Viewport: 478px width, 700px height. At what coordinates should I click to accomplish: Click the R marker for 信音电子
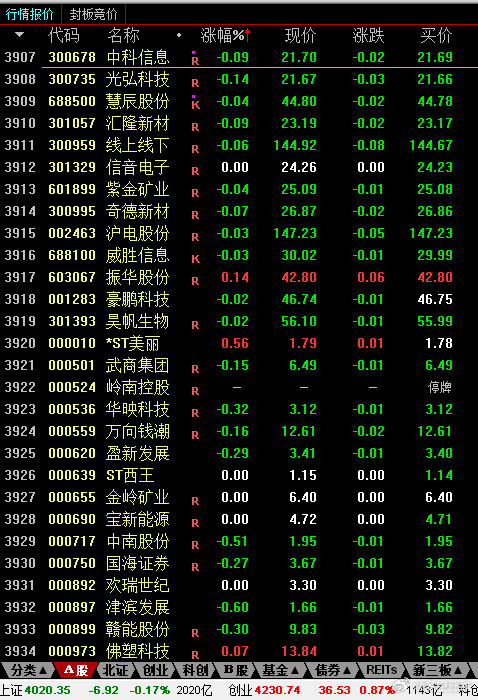(x=195, y=171)
